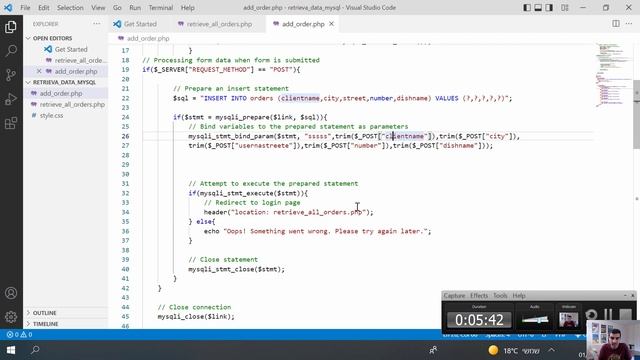This screenshot has height=360, width=640.
Task: Select retrieve_all_orde... in Open Editors
Action: tap(80, 60)
